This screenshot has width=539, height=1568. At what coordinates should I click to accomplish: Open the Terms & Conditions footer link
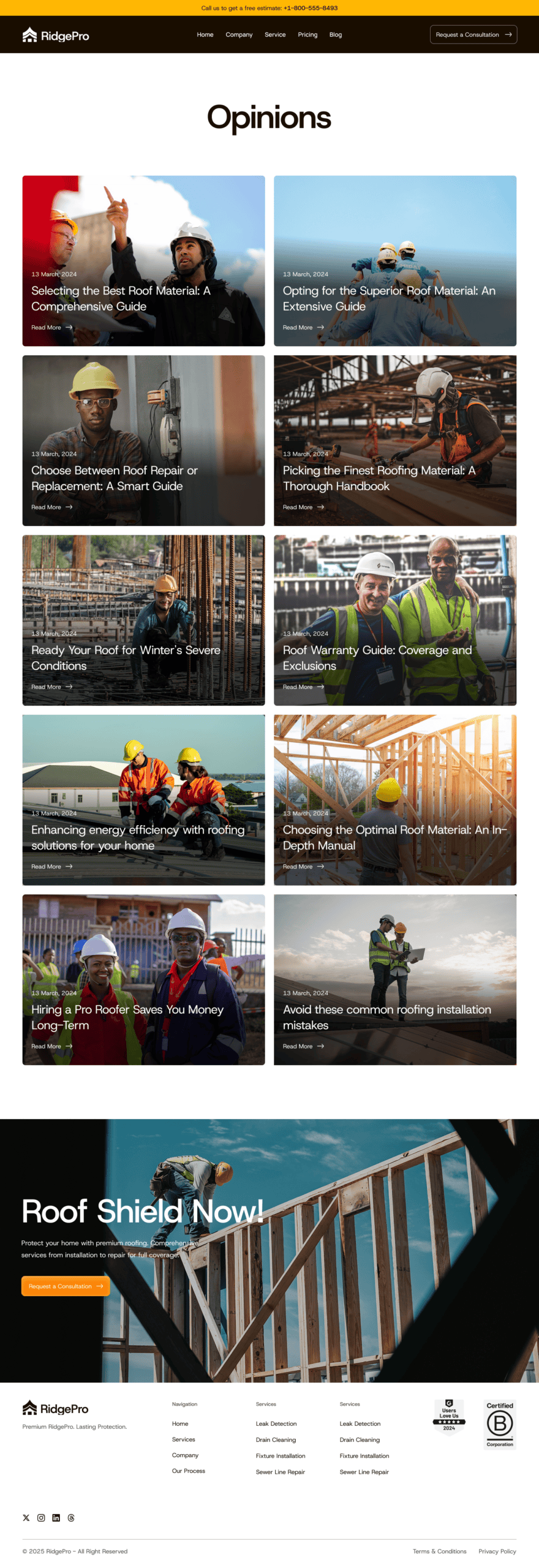[439, 1551]
